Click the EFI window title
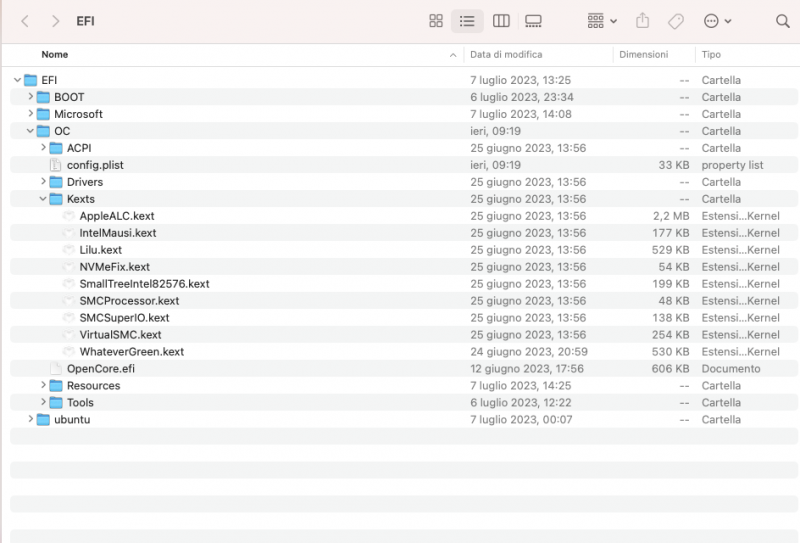 pos(85,21)
